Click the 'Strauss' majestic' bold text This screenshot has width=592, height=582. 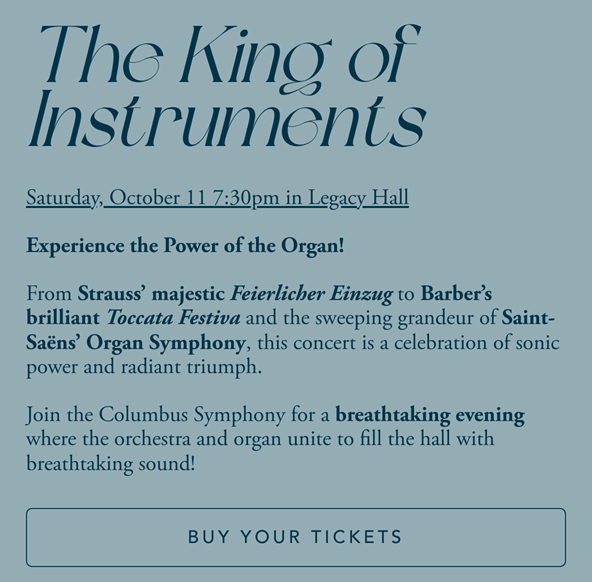[x=151, y=294]
